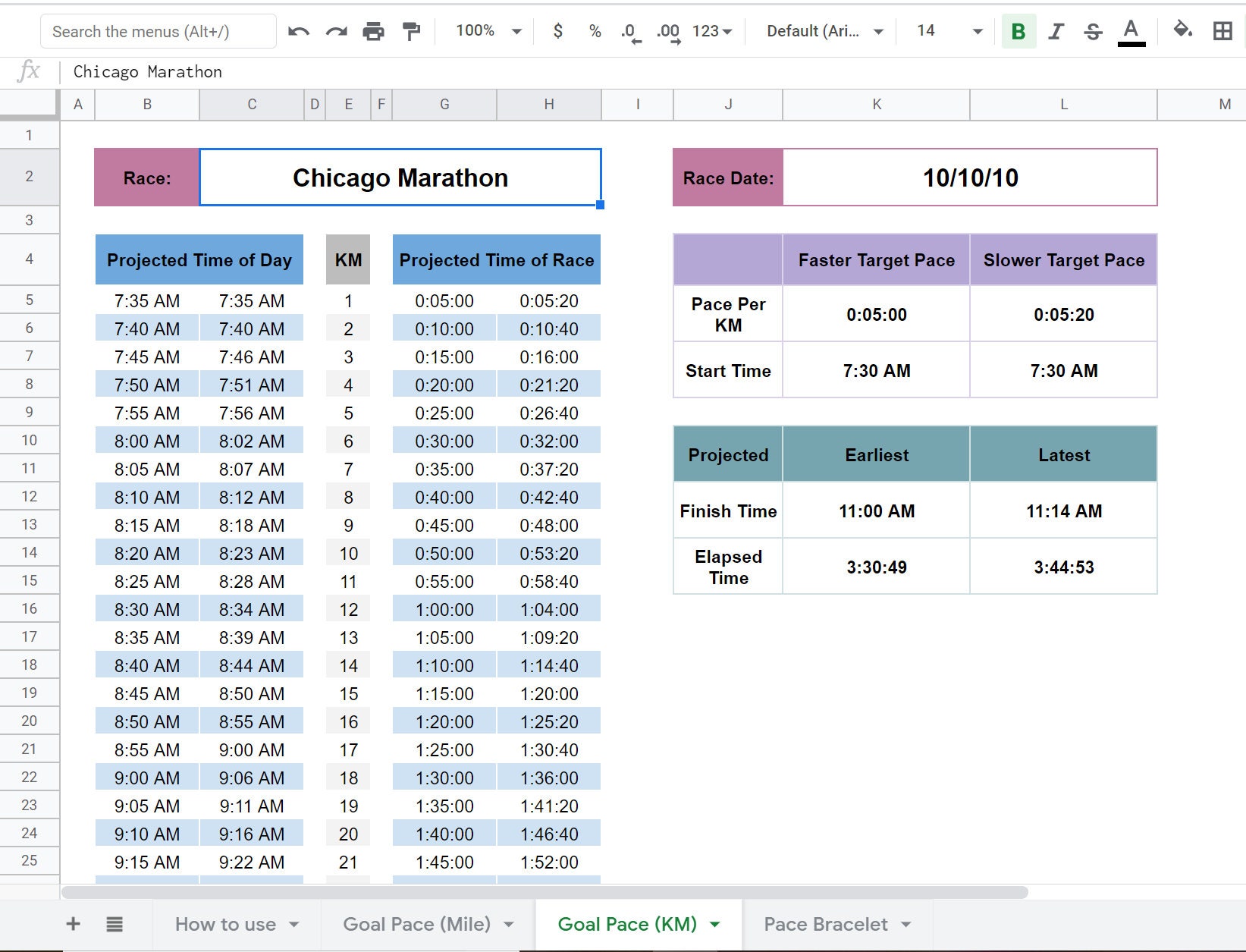
Task: Click the fx function icon
Action: point(29,71)
